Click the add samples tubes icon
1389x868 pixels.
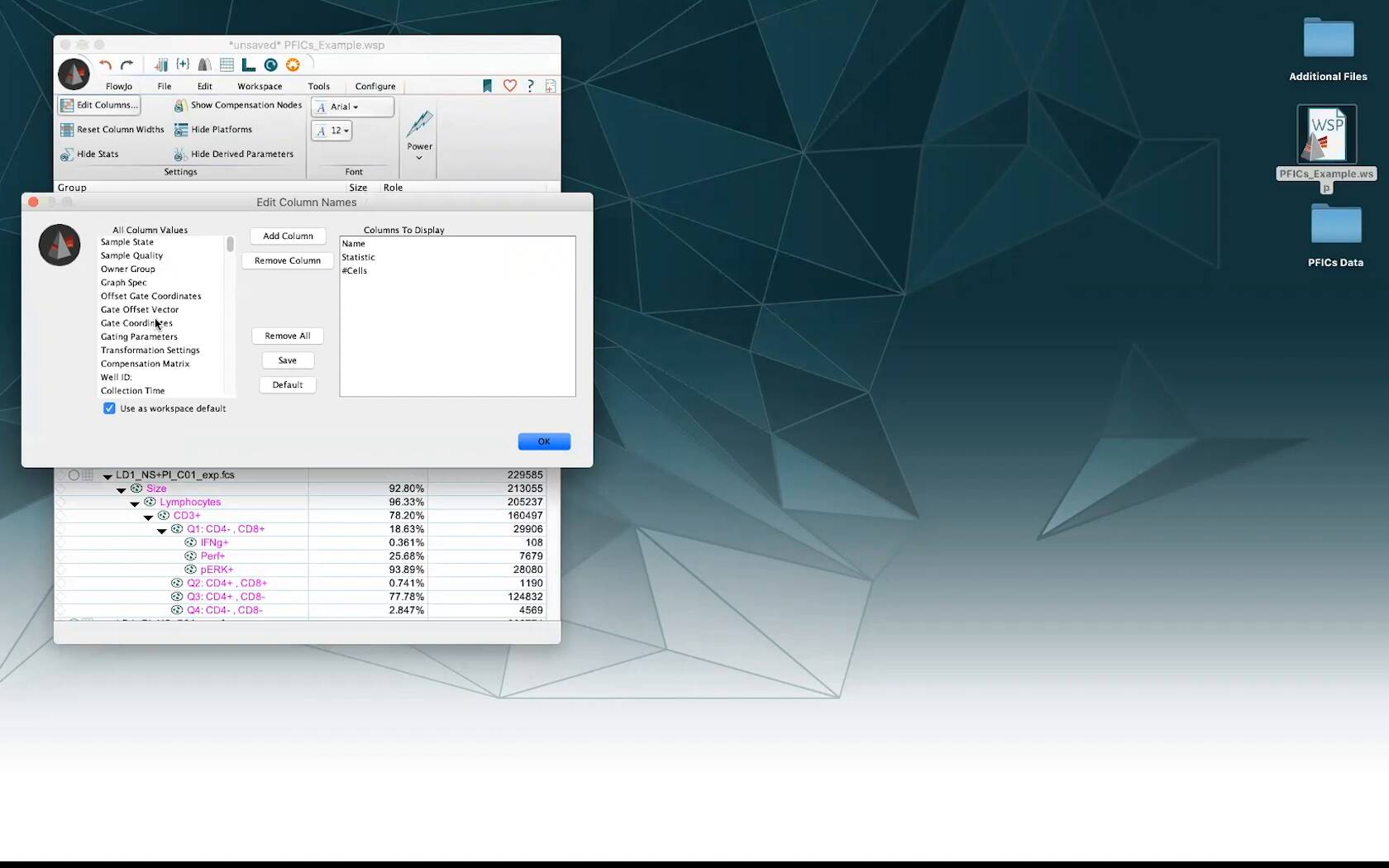161,64
